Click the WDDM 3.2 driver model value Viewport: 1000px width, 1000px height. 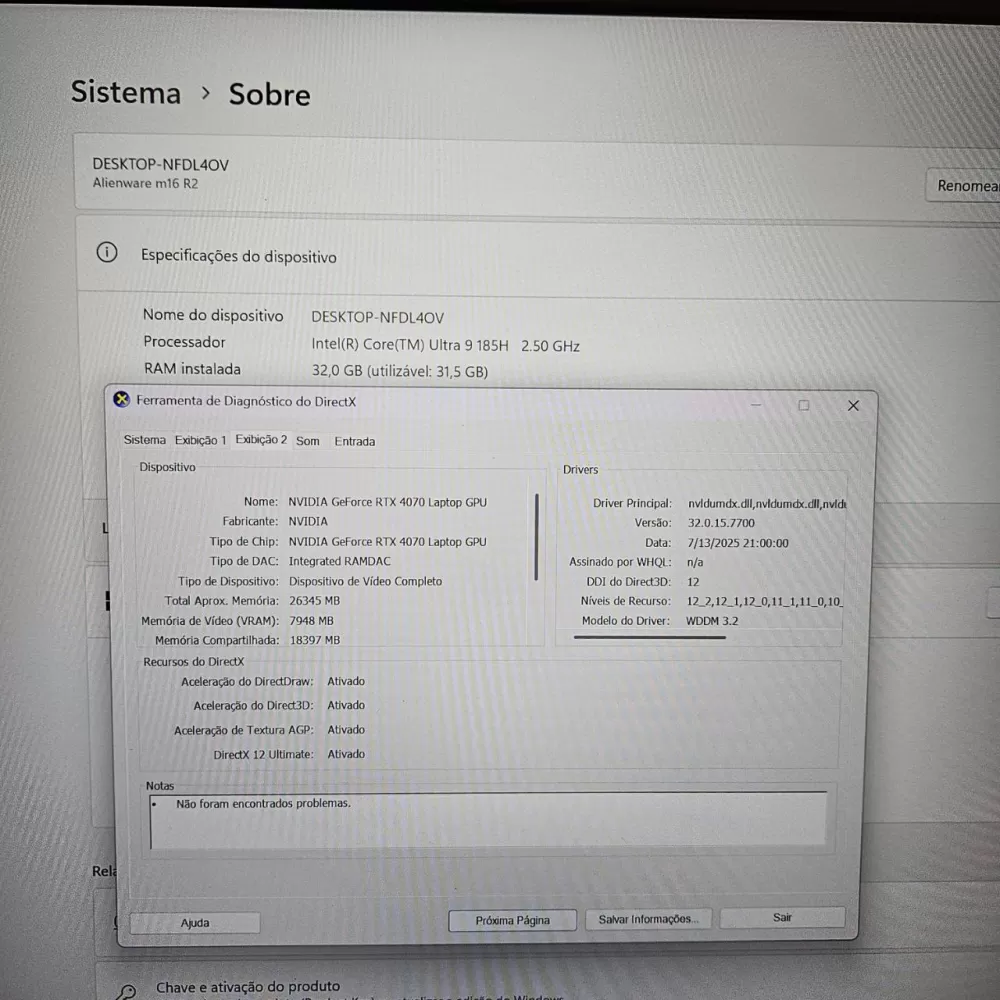[712, 621]
